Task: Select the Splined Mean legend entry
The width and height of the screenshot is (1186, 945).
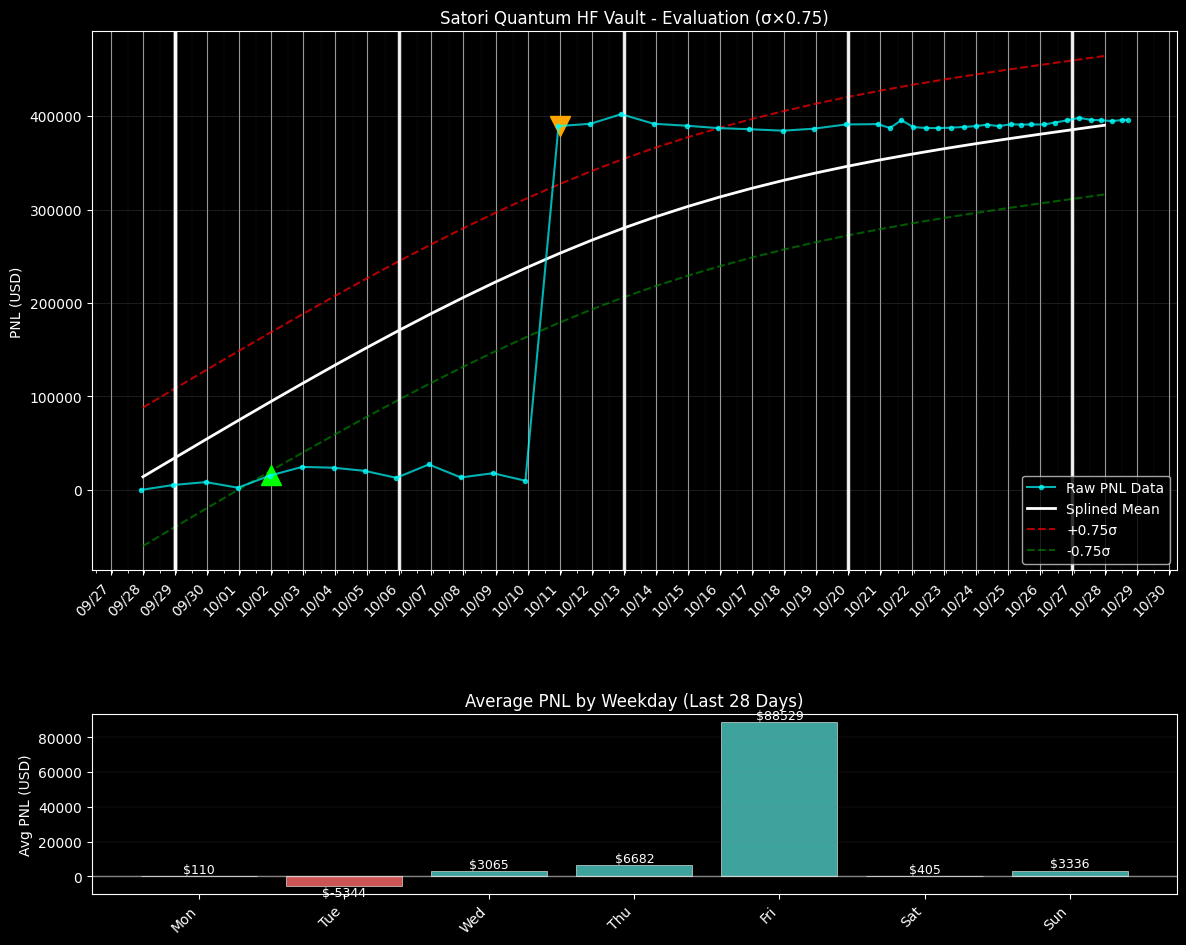Action: pos(1112,509)
